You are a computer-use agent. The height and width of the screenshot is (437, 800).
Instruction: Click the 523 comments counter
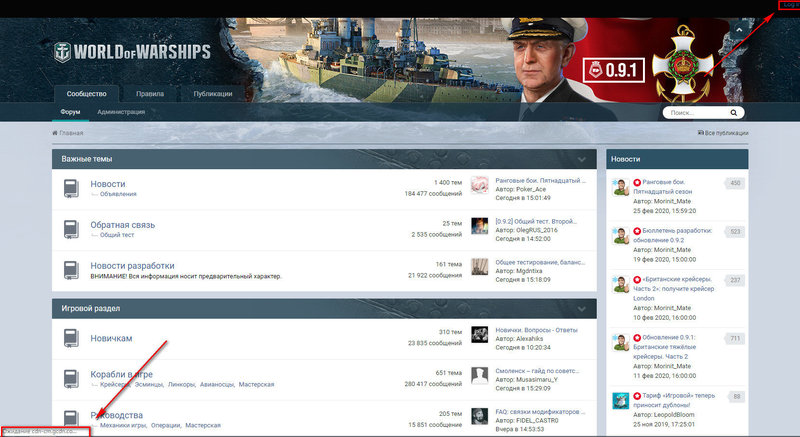pyautogui.click(x=735, y=232)
